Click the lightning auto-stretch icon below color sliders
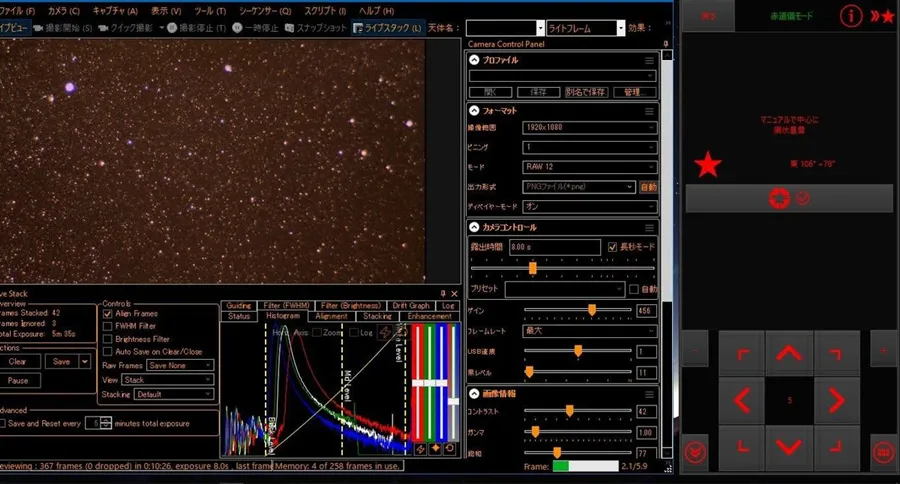Screen dimensions: 900x484 (421, 449)
